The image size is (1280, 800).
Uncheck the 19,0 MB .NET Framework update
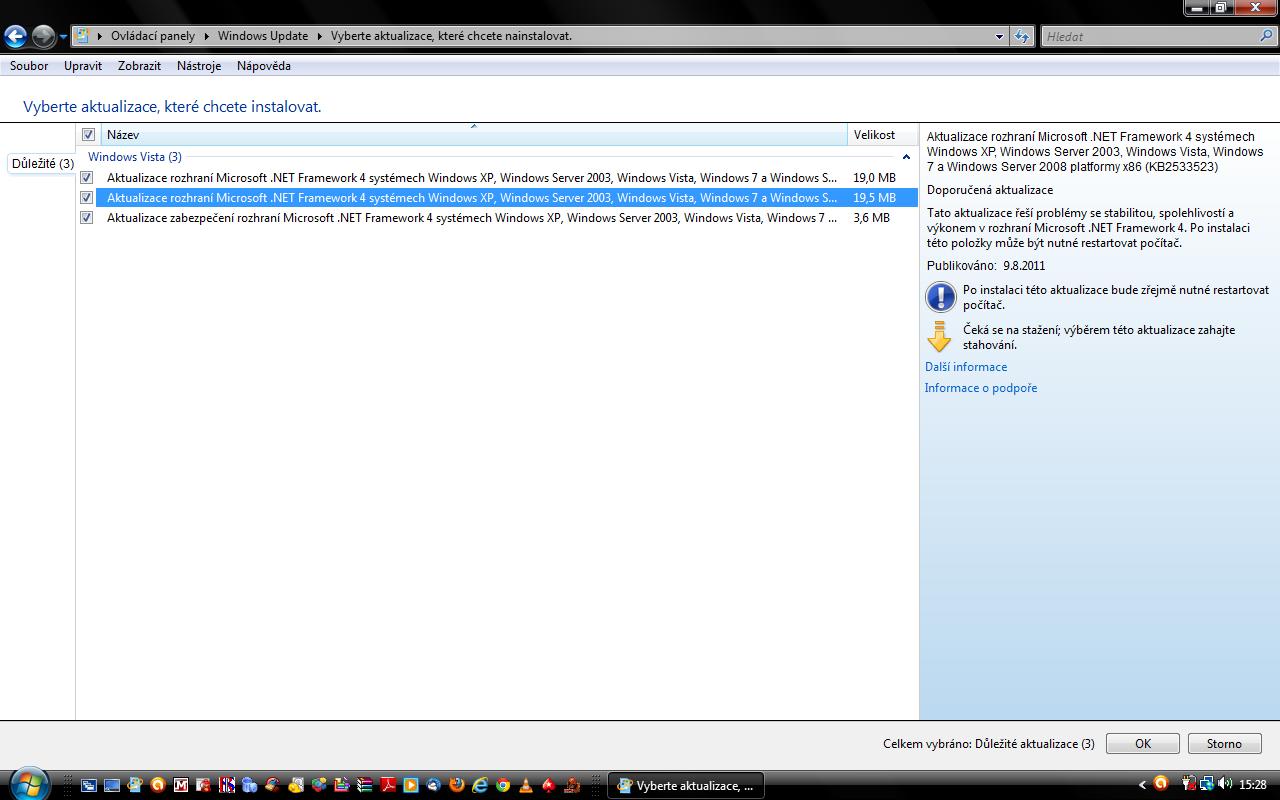coord(87,178)
